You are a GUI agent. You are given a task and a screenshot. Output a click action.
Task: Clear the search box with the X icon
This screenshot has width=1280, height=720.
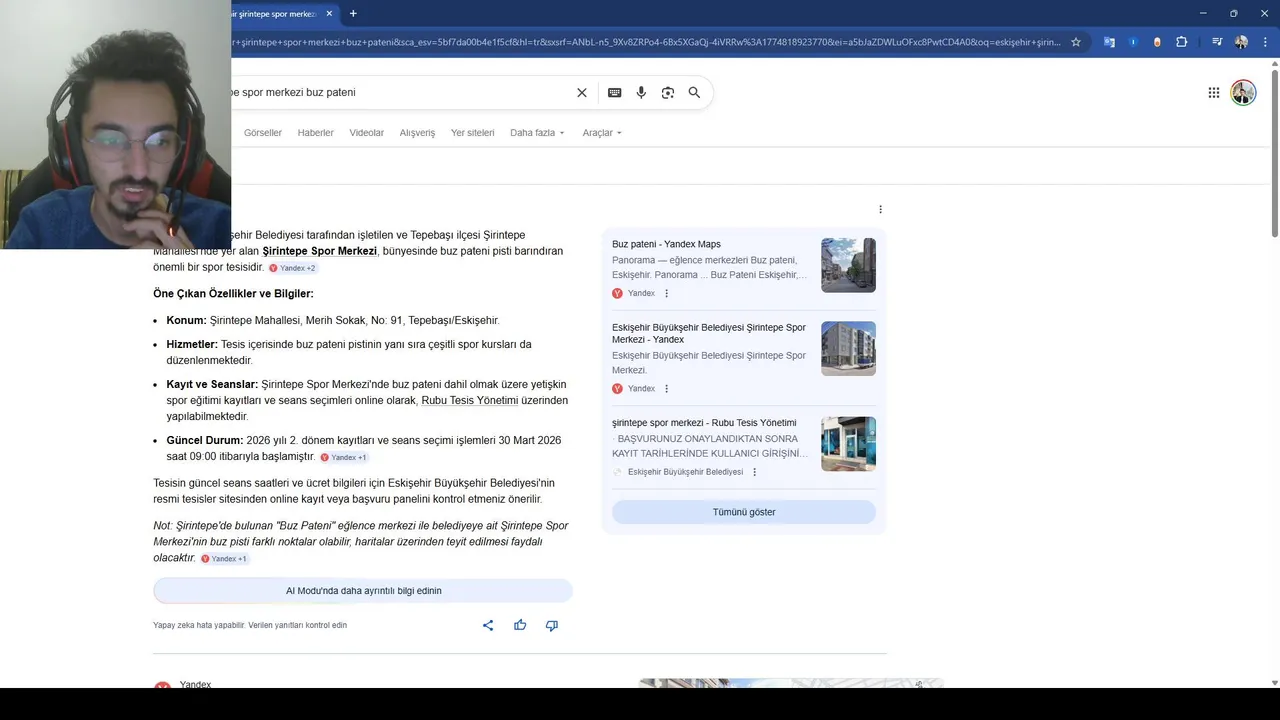[582, 92]
